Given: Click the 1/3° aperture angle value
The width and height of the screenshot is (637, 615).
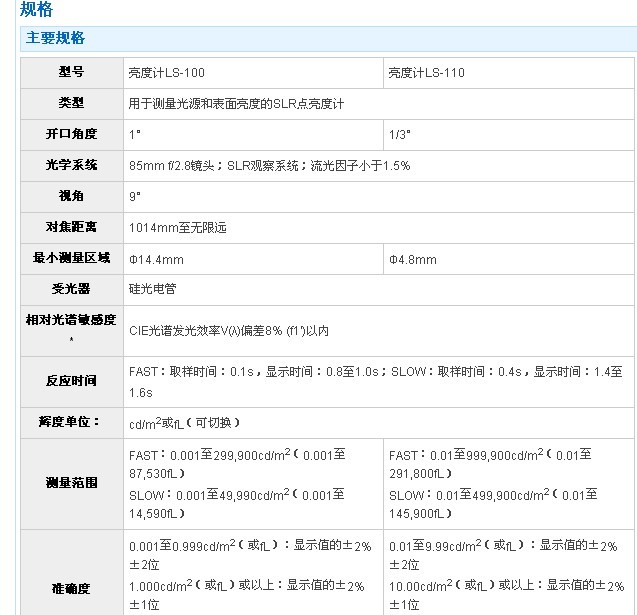Looking at the screenshot, I should (400, 135).
